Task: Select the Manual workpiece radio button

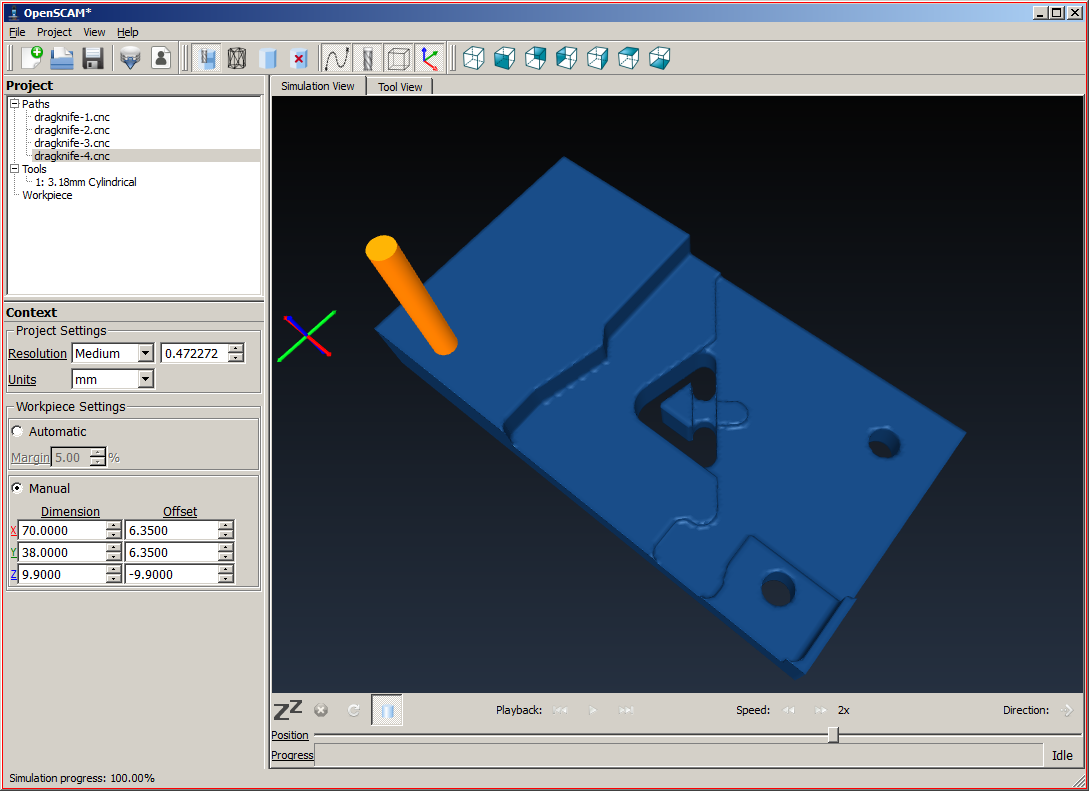Action: pos(18,489)
